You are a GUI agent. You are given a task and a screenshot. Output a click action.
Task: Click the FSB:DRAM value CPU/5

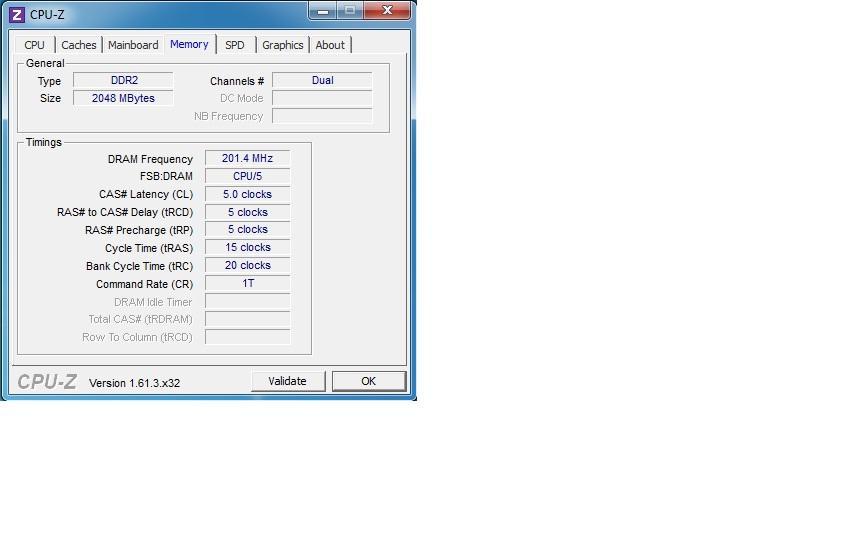(247, 176)
